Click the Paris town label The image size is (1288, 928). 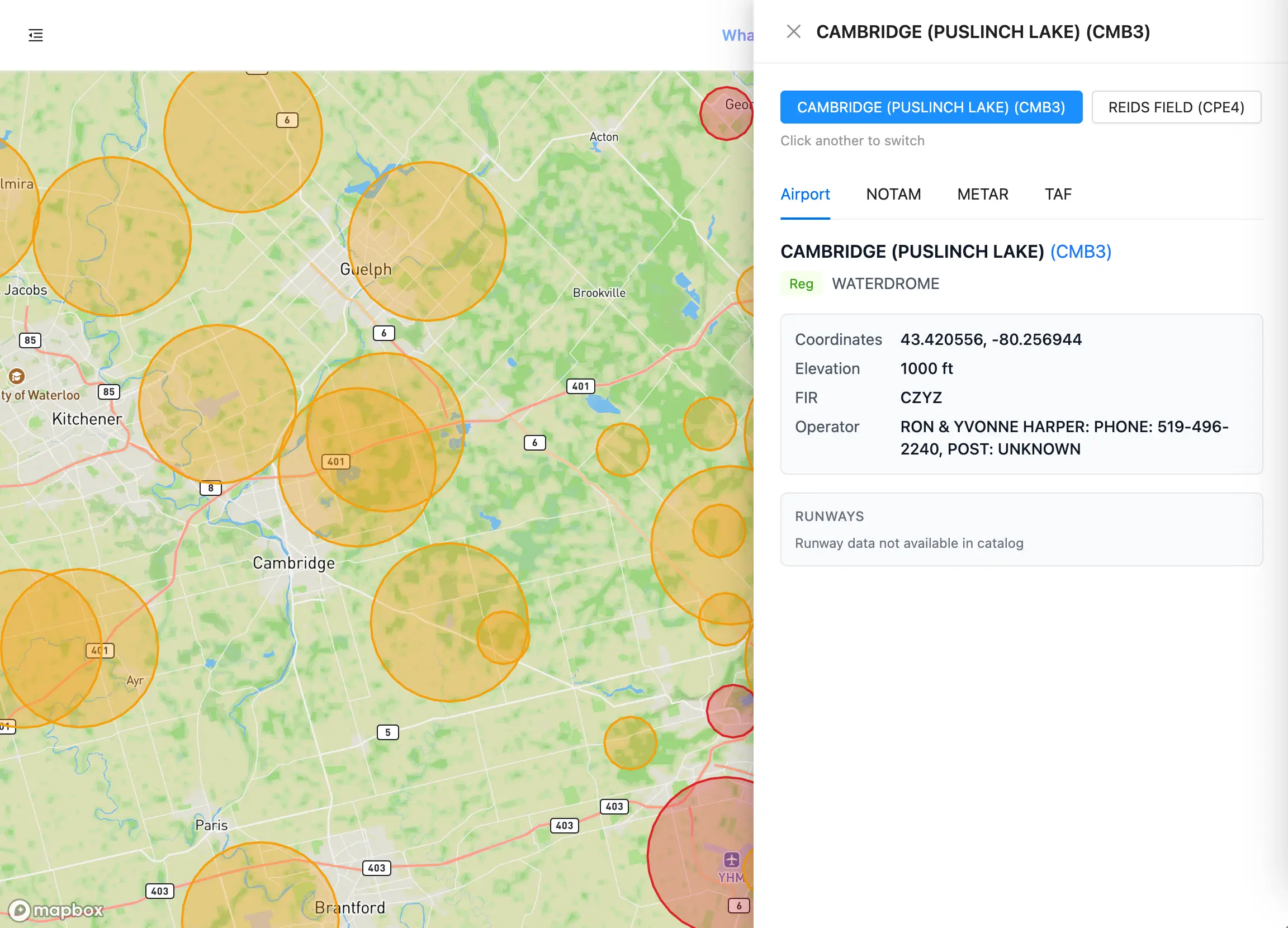(x=211, y=825)
